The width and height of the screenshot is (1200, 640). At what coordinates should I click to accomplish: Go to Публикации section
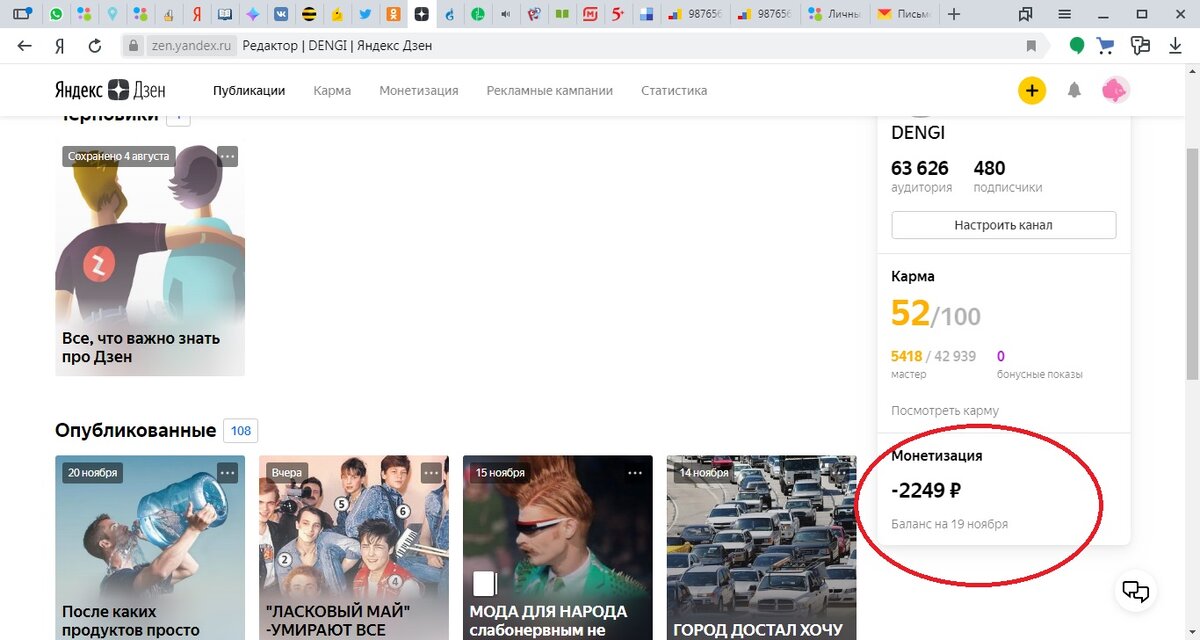coord(249,90)
